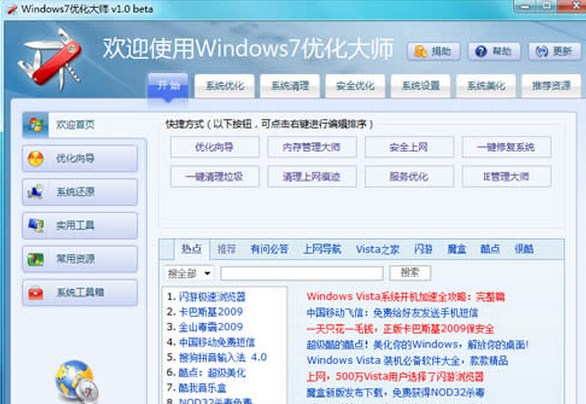This screenshot has height=404, width=586.
Task: Click the update refresh icon
Action: 542,51
